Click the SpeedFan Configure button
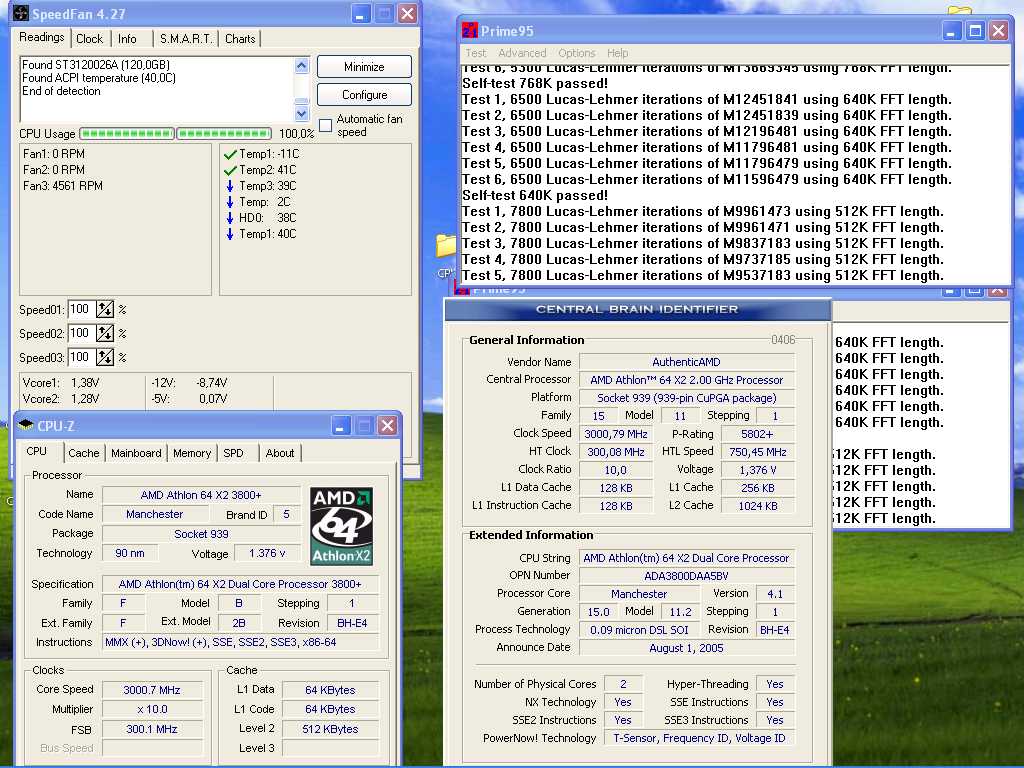The height and width of the screenshot is (768, 1024). point(364,95)
